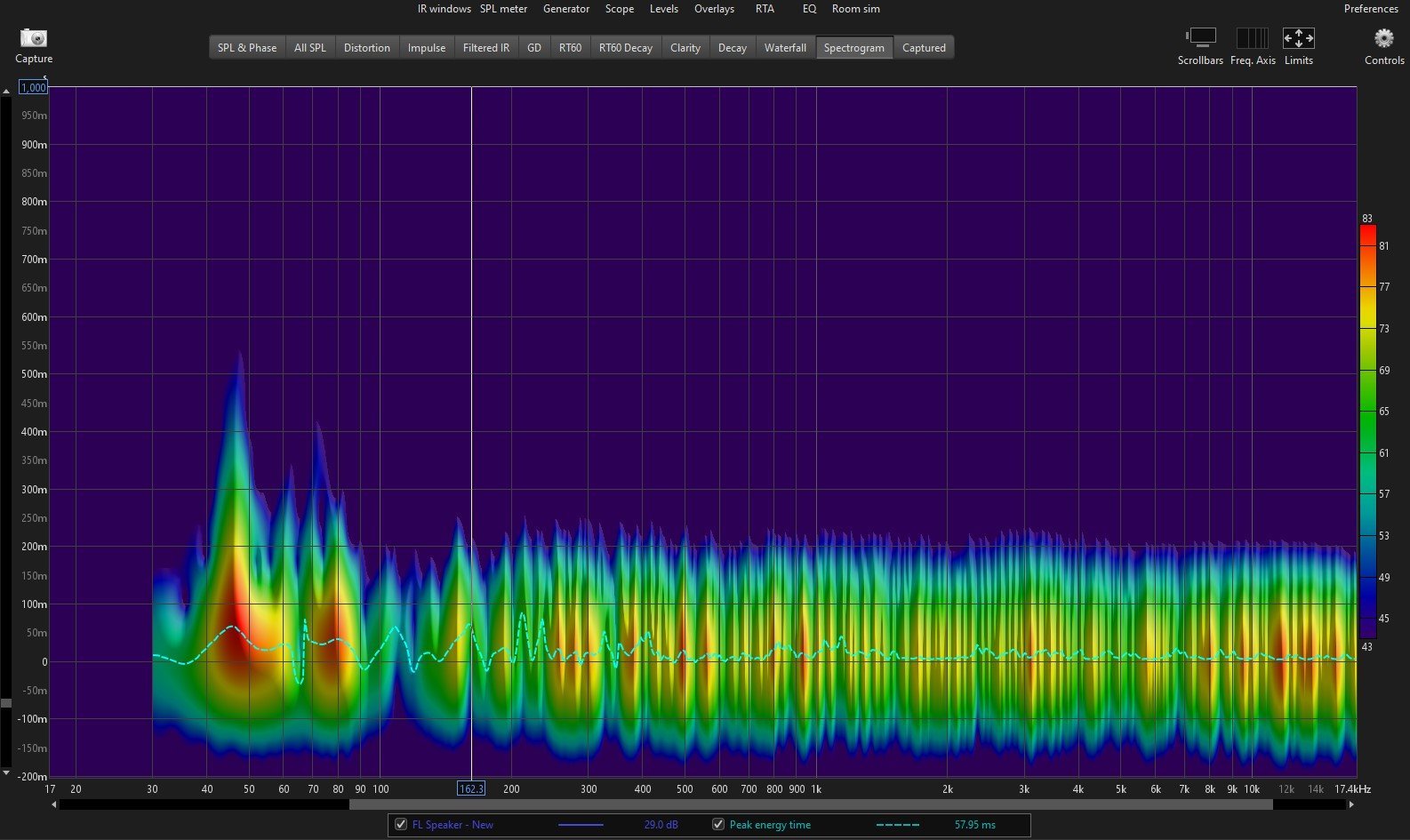Click the Peak energy time dashed line sample
Image resolution: width=1410 pixels, height=840 pixels.
[898, 825]
